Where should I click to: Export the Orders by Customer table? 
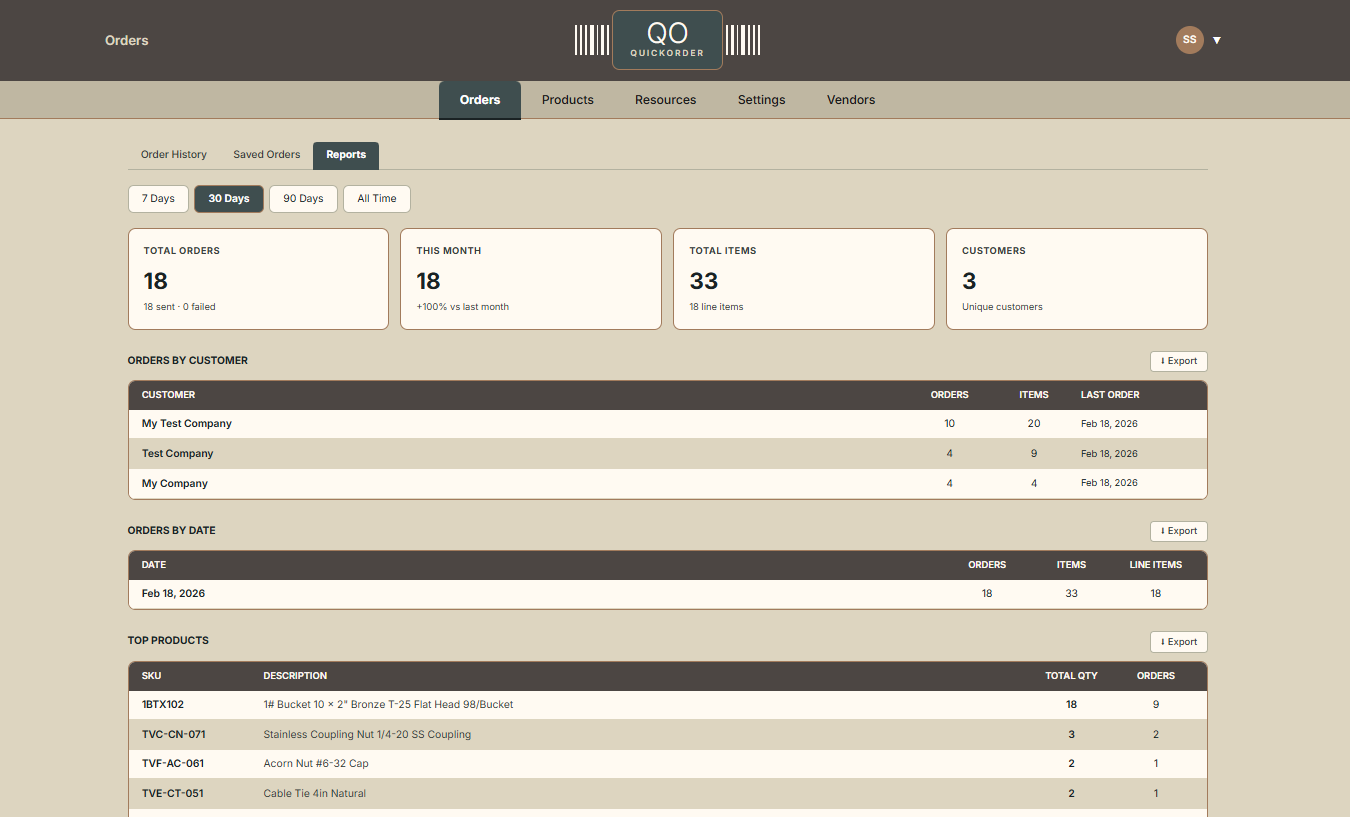pyautogui.click(x=1178, y=361)
